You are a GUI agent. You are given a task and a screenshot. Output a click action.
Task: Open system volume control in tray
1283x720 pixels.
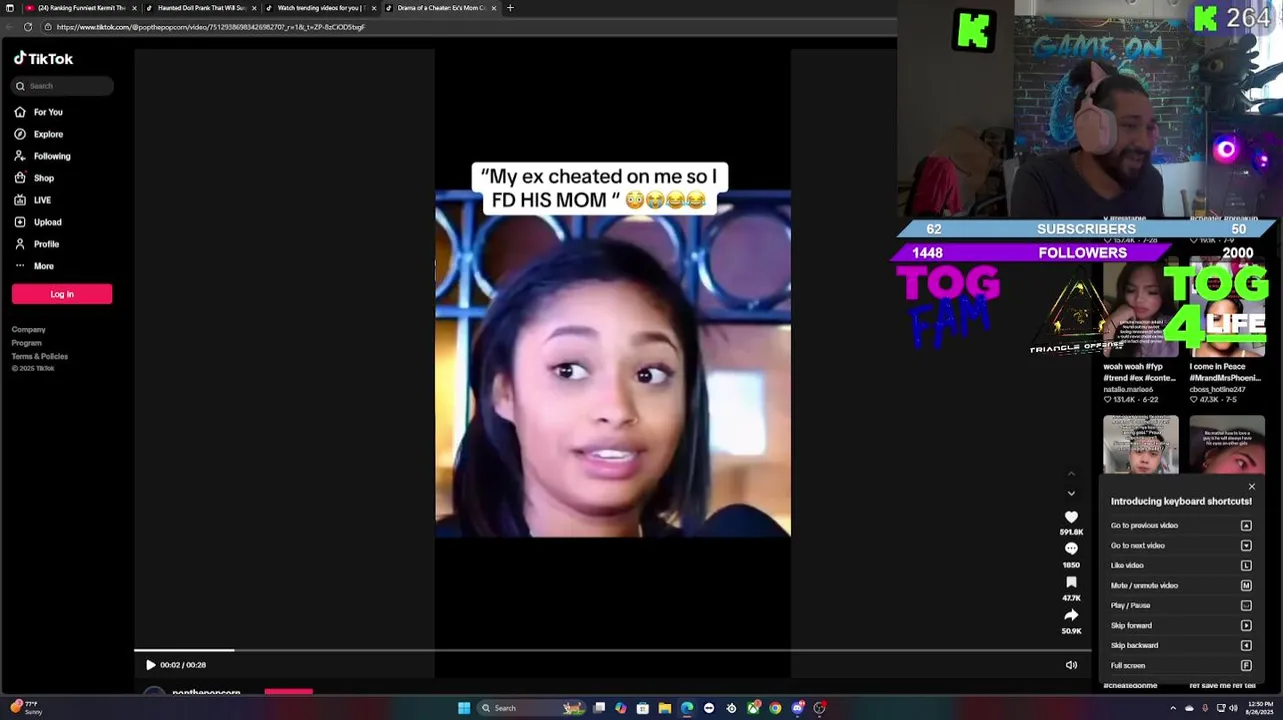tap(1233, 708)
